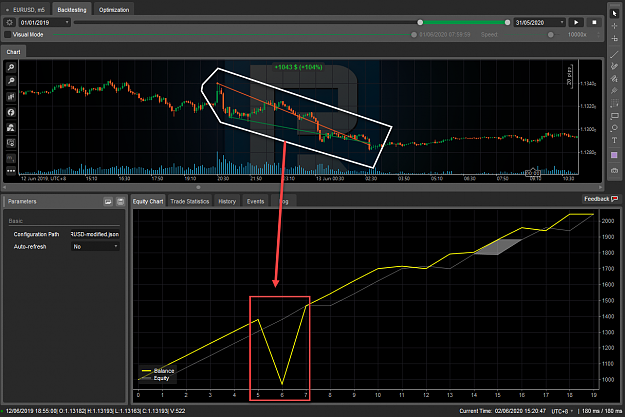This screenshot has width=625, height=417.
Task: Click the OHLC status bar readout
Action: 95,411
